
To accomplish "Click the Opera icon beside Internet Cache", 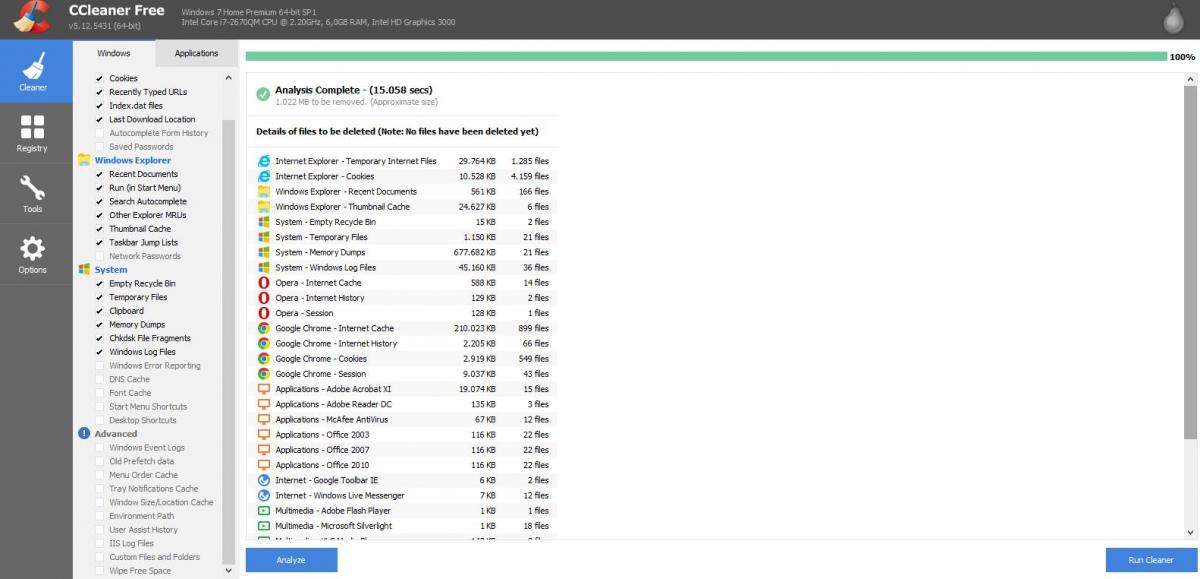I will [x=264, y=283].
